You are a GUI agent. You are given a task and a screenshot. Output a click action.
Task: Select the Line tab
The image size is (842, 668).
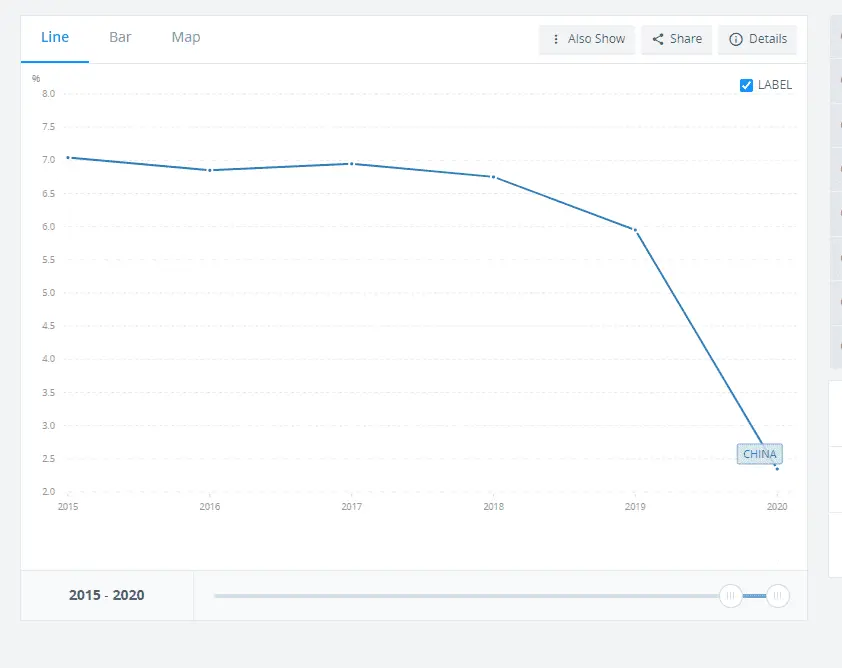point(55,37)
